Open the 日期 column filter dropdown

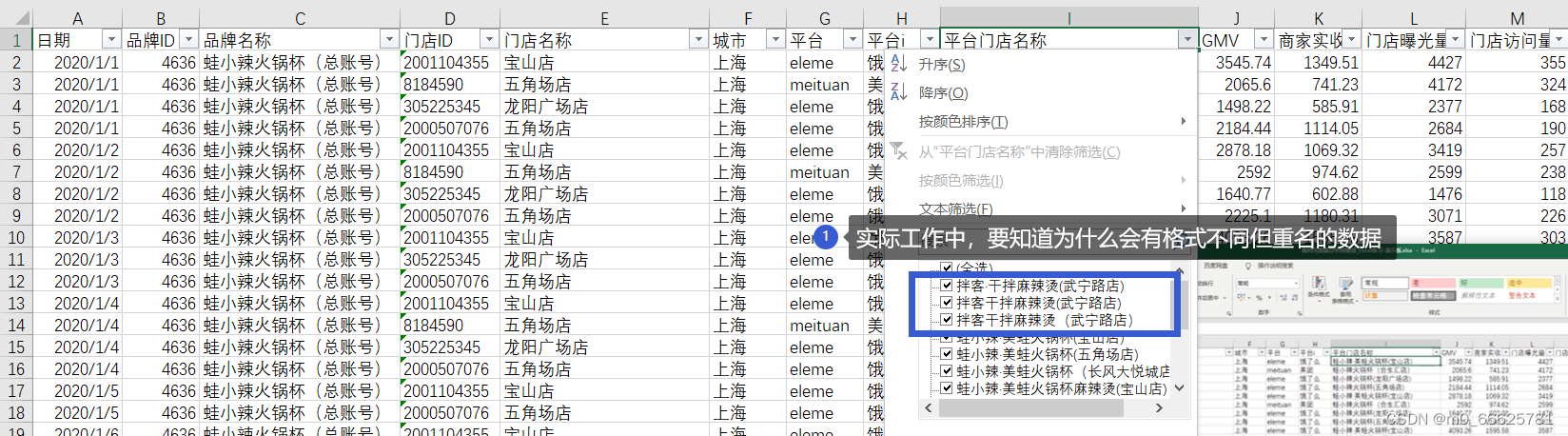tap(111, 40)
